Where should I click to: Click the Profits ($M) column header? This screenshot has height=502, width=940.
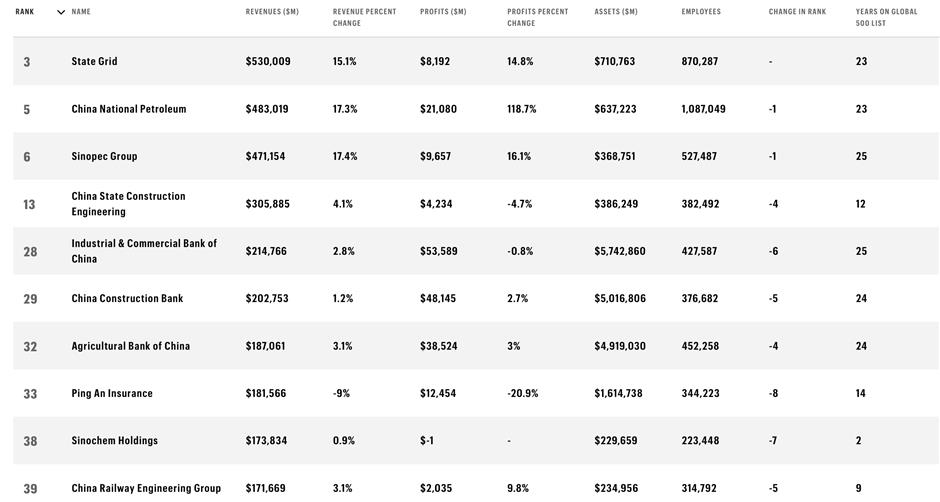coord(443,12)
